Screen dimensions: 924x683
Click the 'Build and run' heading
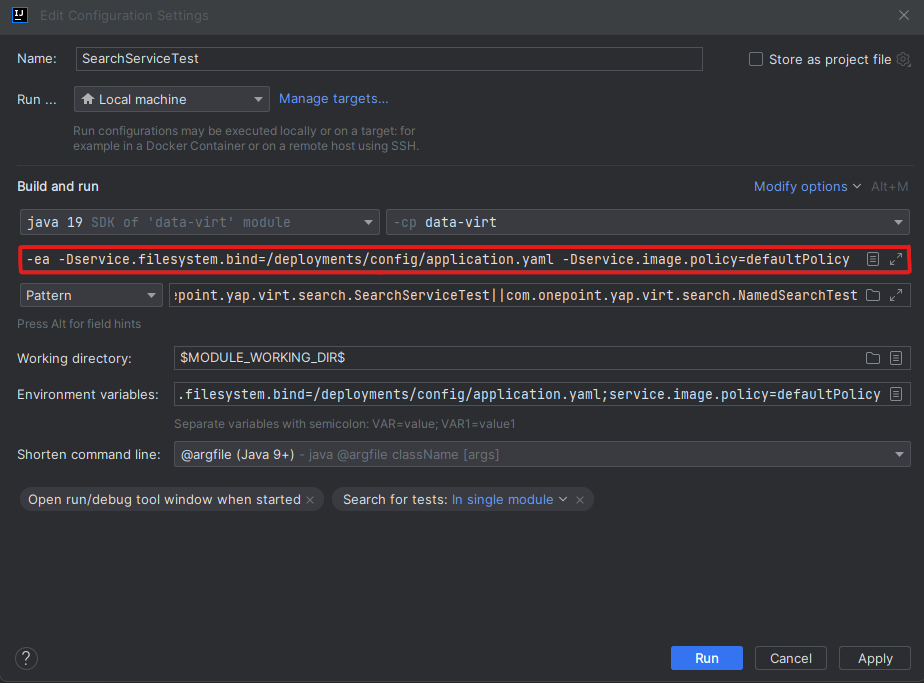click(x=58, y=186)
